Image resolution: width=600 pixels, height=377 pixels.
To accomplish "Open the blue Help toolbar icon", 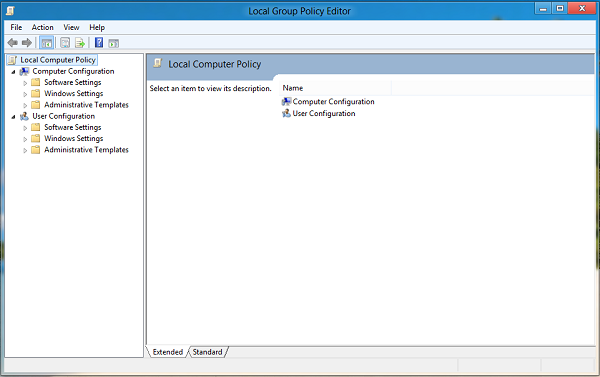I will point(99,42).
